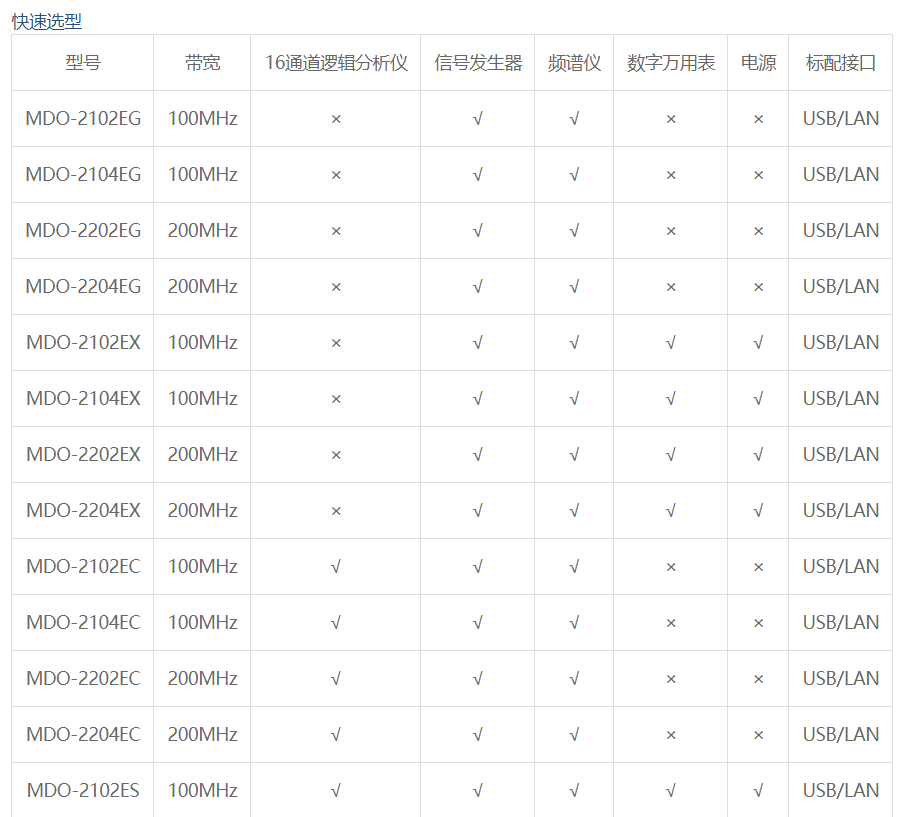Click the 快速选型 heading text
Image resolution: width=914 pixels, height=817 pixels.
[47, 21]
